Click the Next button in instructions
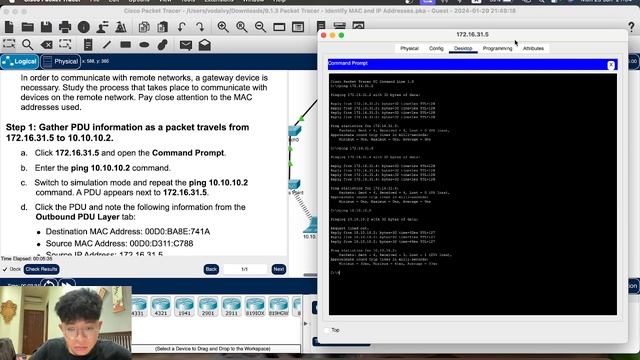Viewport: 640px width, 360px height. point(279,269)
